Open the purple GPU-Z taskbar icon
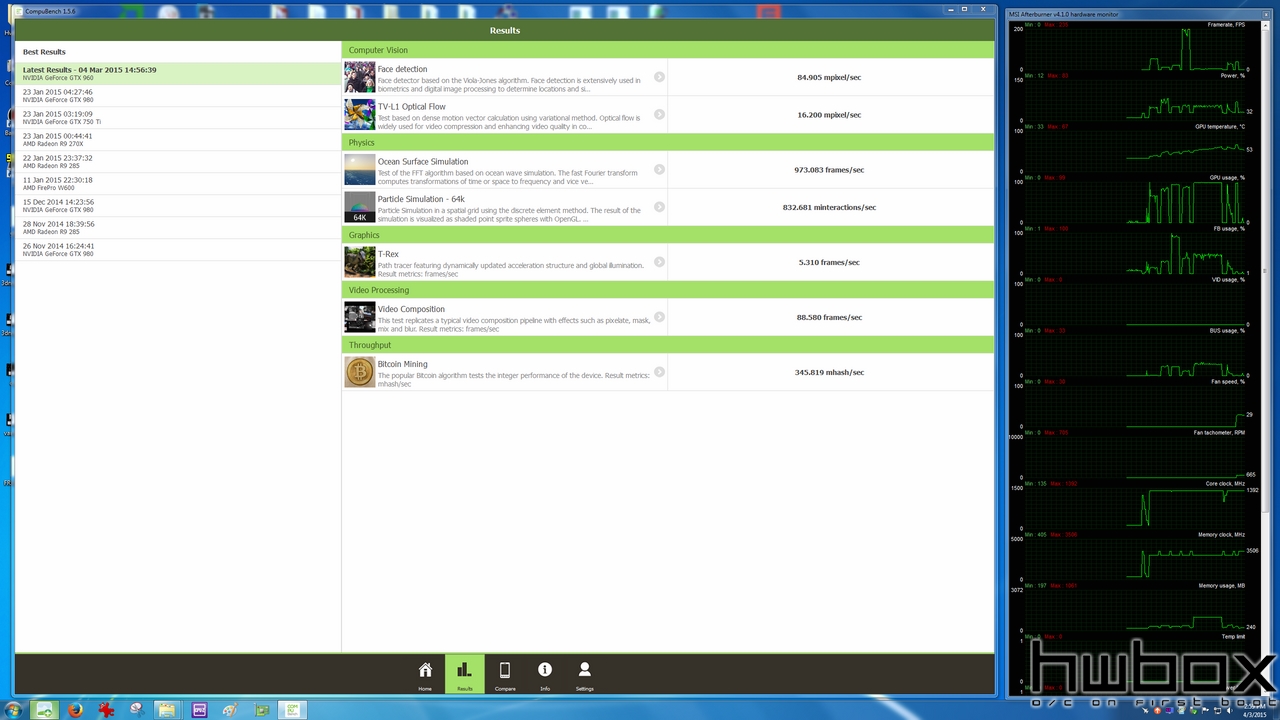Screen dimensions: 1280x720 199,710
